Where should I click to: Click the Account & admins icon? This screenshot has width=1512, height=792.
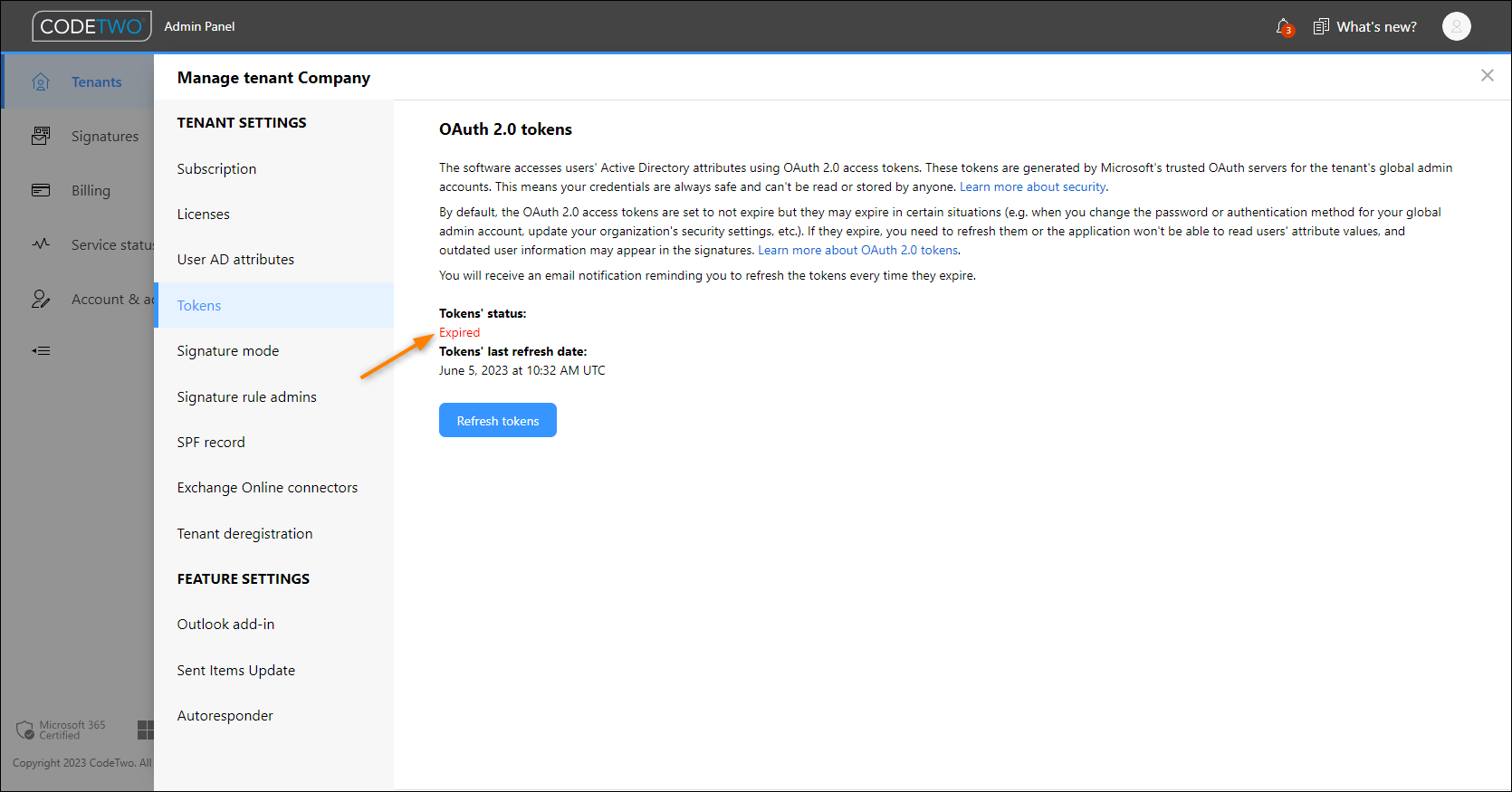coord(41,300)
